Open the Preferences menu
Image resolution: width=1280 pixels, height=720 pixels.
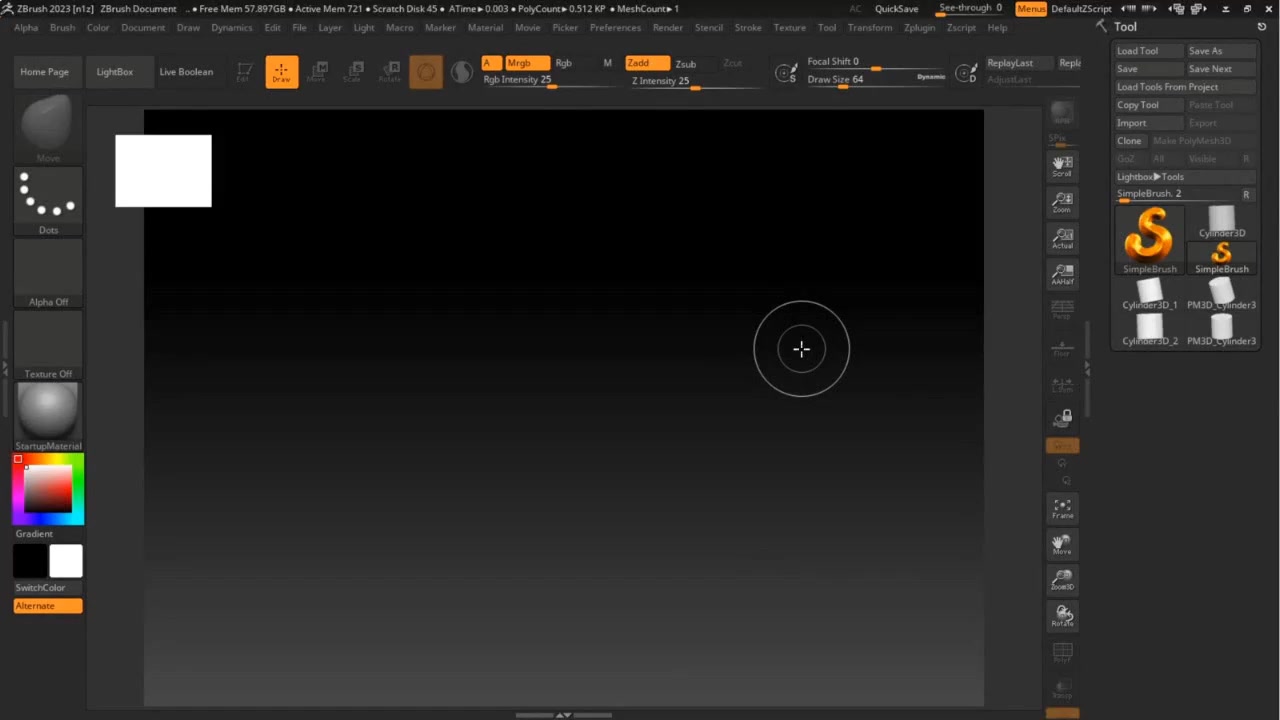(x=615, y=27)
